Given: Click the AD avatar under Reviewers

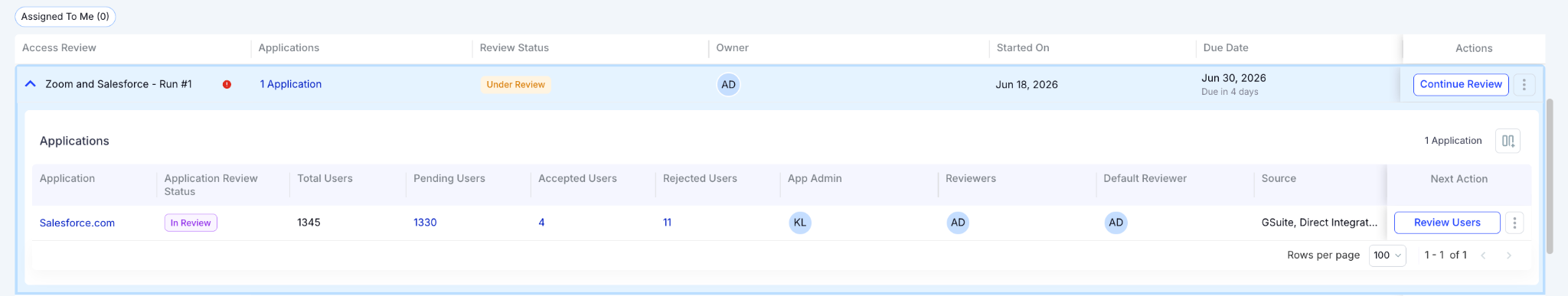Looking at the screenshot, I should click(958, 223).
